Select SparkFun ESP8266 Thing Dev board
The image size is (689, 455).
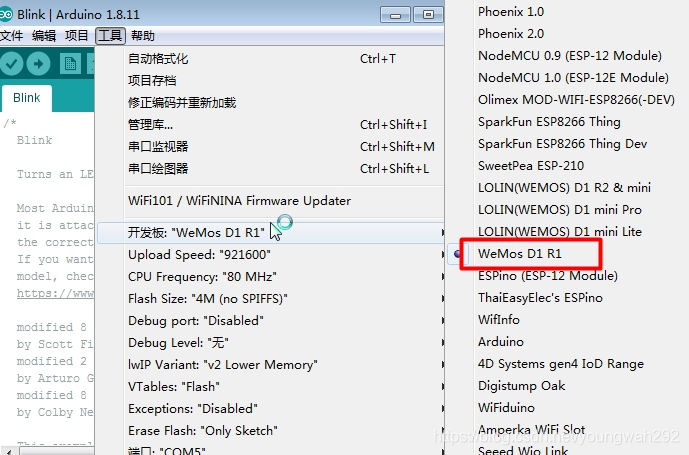562,144
